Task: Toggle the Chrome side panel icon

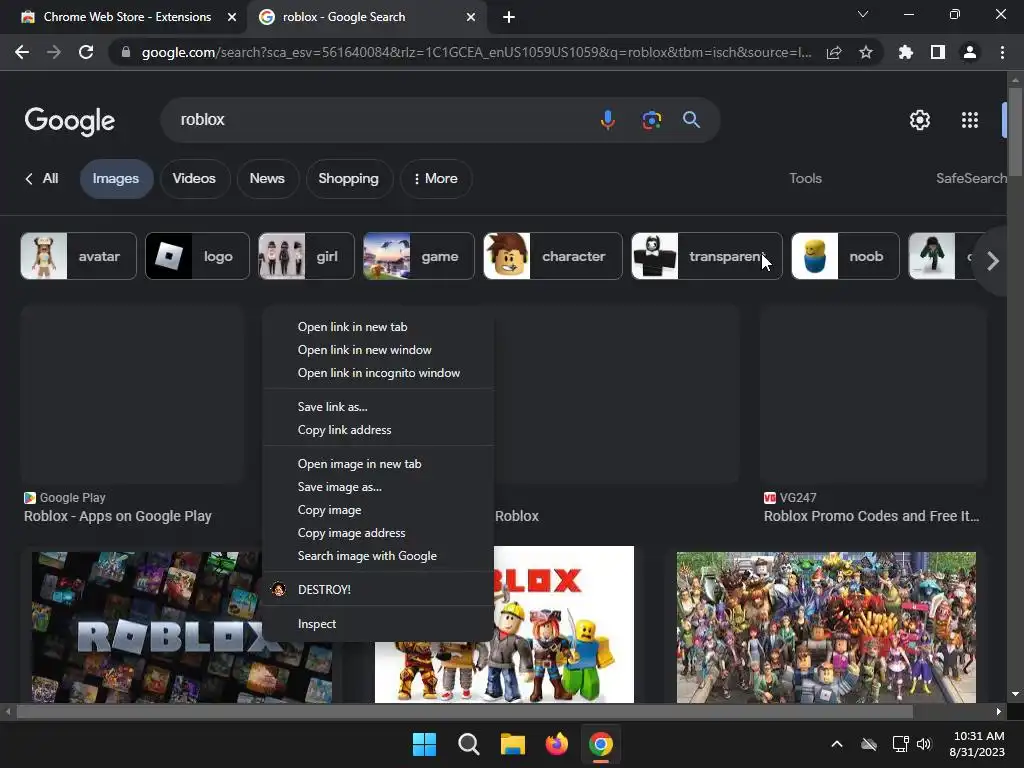Action: 938,52
